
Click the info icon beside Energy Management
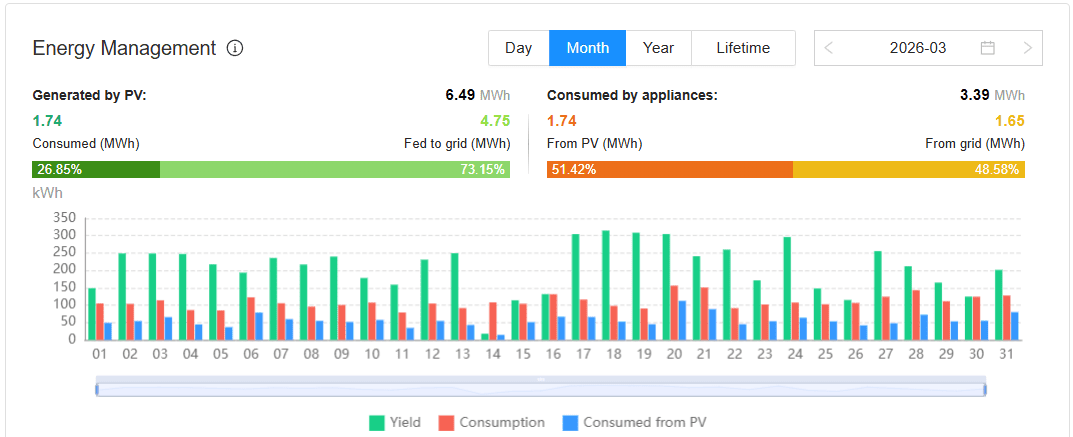pos(235,48)
